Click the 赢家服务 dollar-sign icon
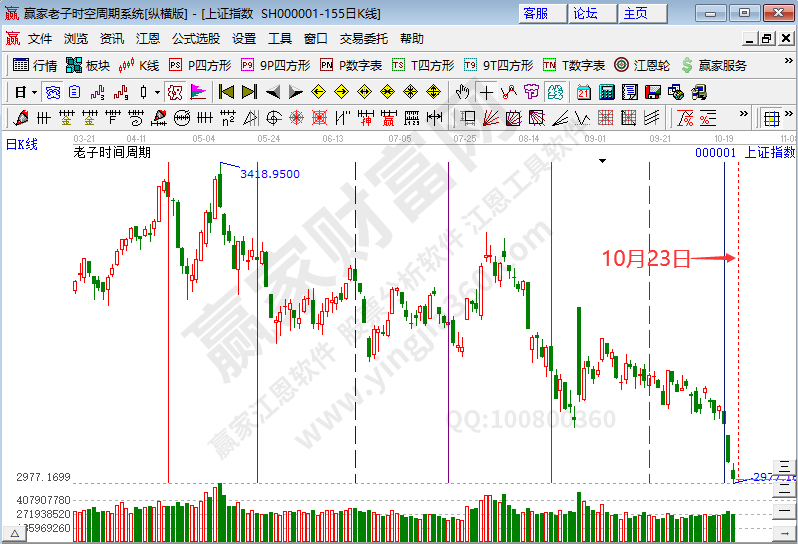This screenshot has width=798, height=544. click(x=714, y=65)
